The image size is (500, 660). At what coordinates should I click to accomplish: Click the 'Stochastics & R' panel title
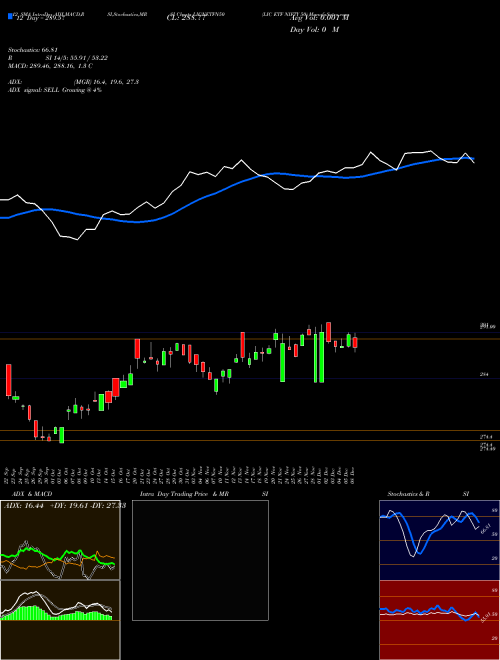(x=409, y=494)
